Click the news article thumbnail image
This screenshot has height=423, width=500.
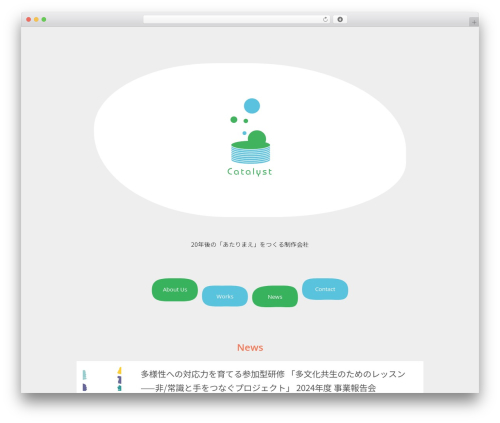point(102,379)
